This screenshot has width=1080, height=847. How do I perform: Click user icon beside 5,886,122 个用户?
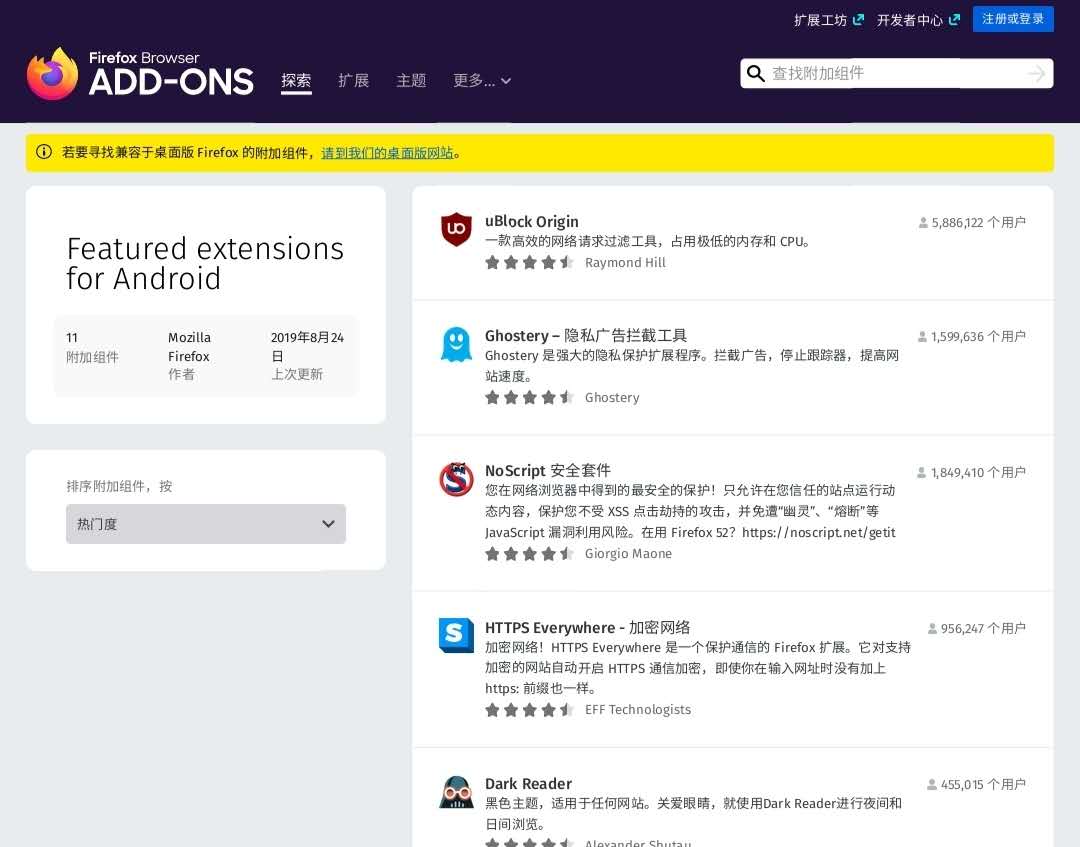pyautogui.click(x=923, y=222)
